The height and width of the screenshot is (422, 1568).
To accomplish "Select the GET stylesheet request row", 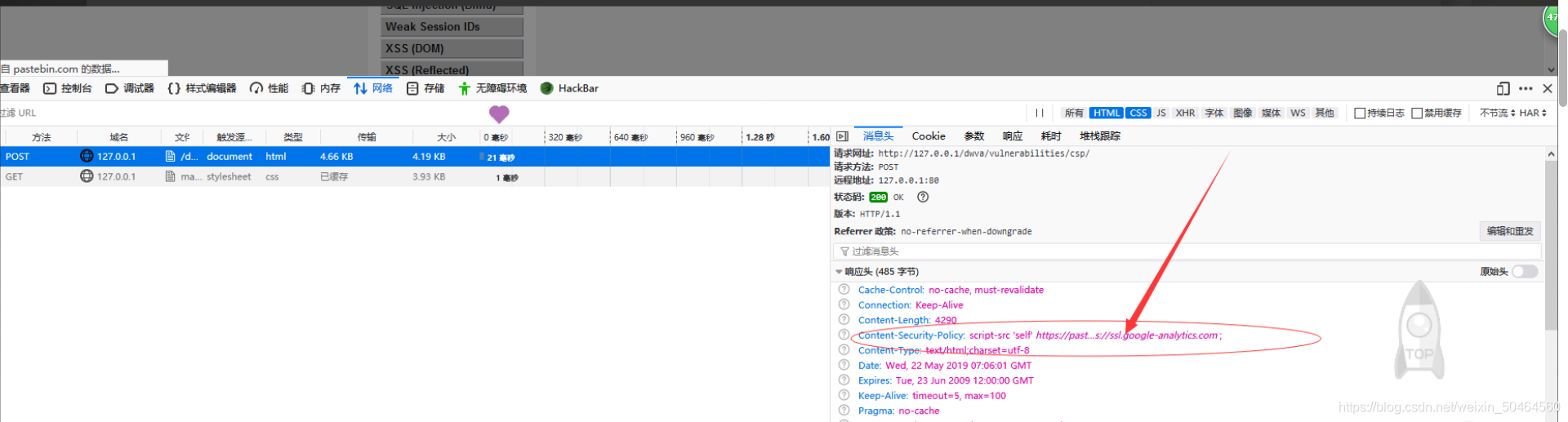I will [x=415, y=176].
